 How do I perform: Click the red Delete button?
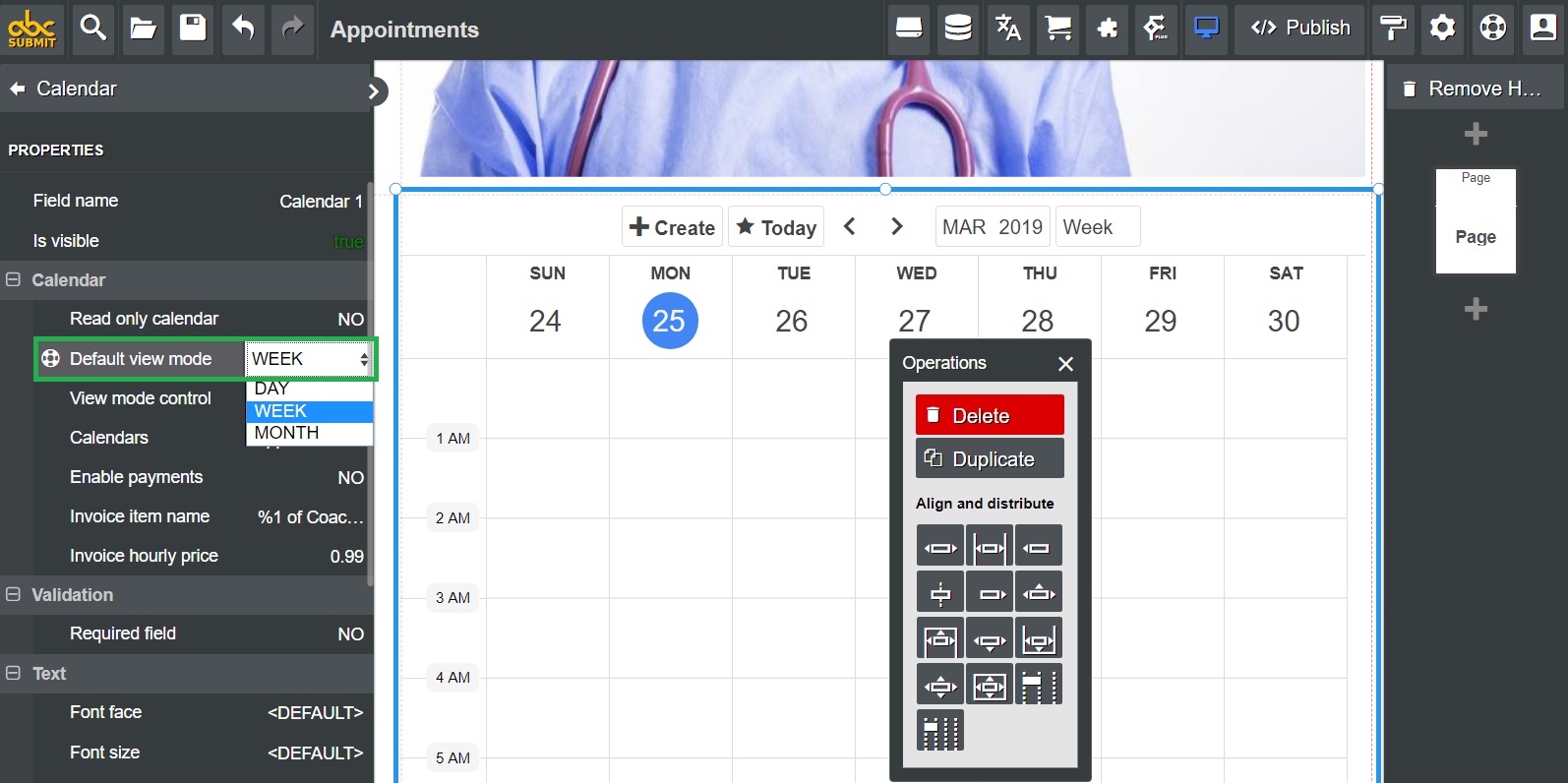tap(990, 415)
